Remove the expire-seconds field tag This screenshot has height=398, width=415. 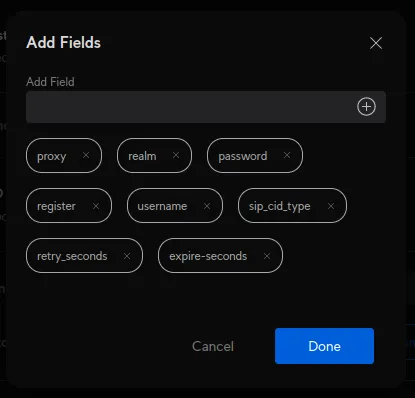tap(267, 256)
